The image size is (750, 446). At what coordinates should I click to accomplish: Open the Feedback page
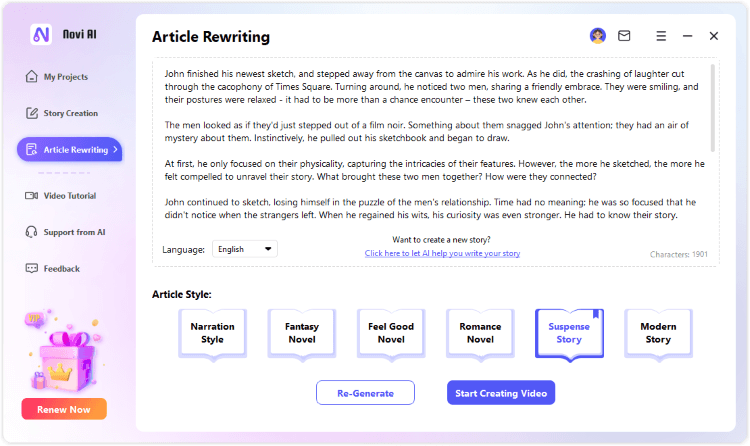point(62,268)
